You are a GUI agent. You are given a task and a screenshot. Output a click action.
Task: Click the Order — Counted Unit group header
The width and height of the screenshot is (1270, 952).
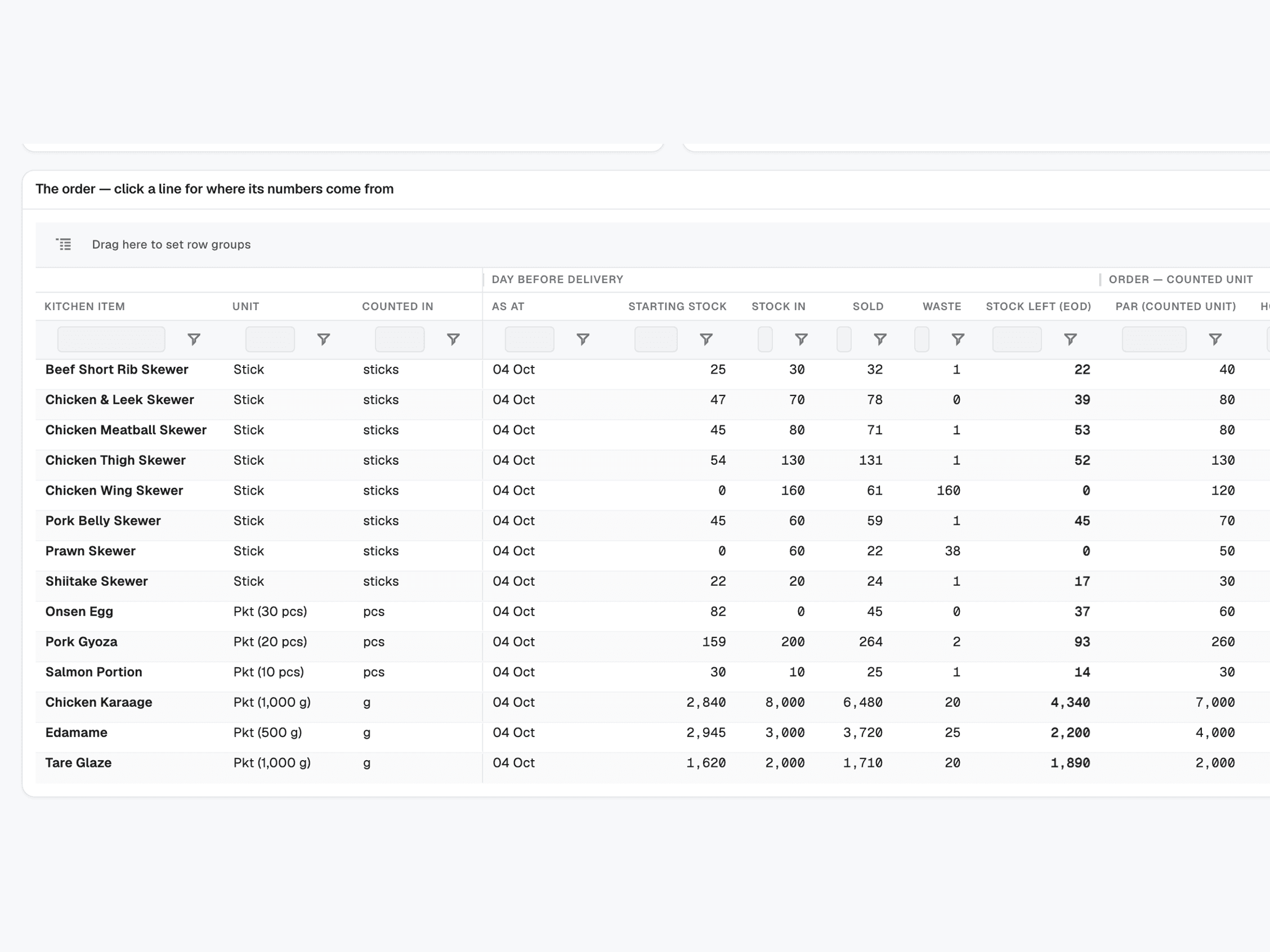click(1181, 280)
